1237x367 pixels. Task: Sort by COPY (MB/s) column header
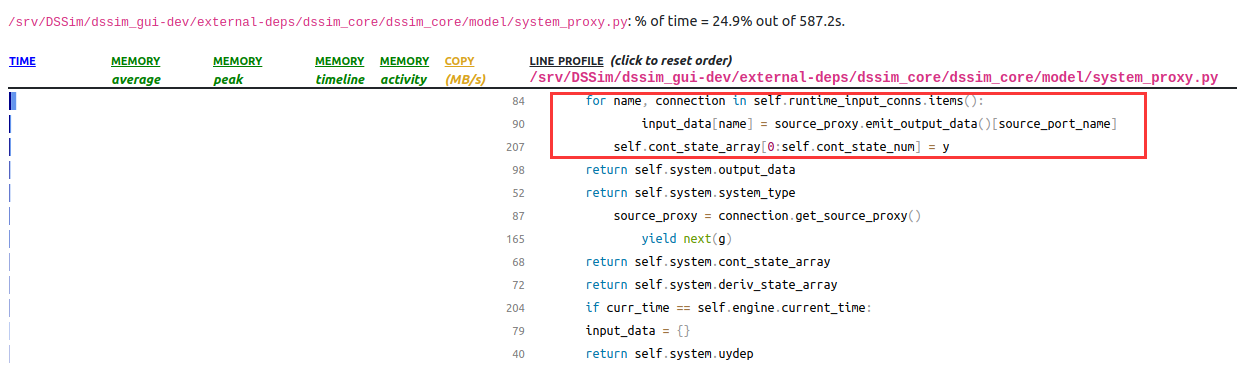[465, 70]
